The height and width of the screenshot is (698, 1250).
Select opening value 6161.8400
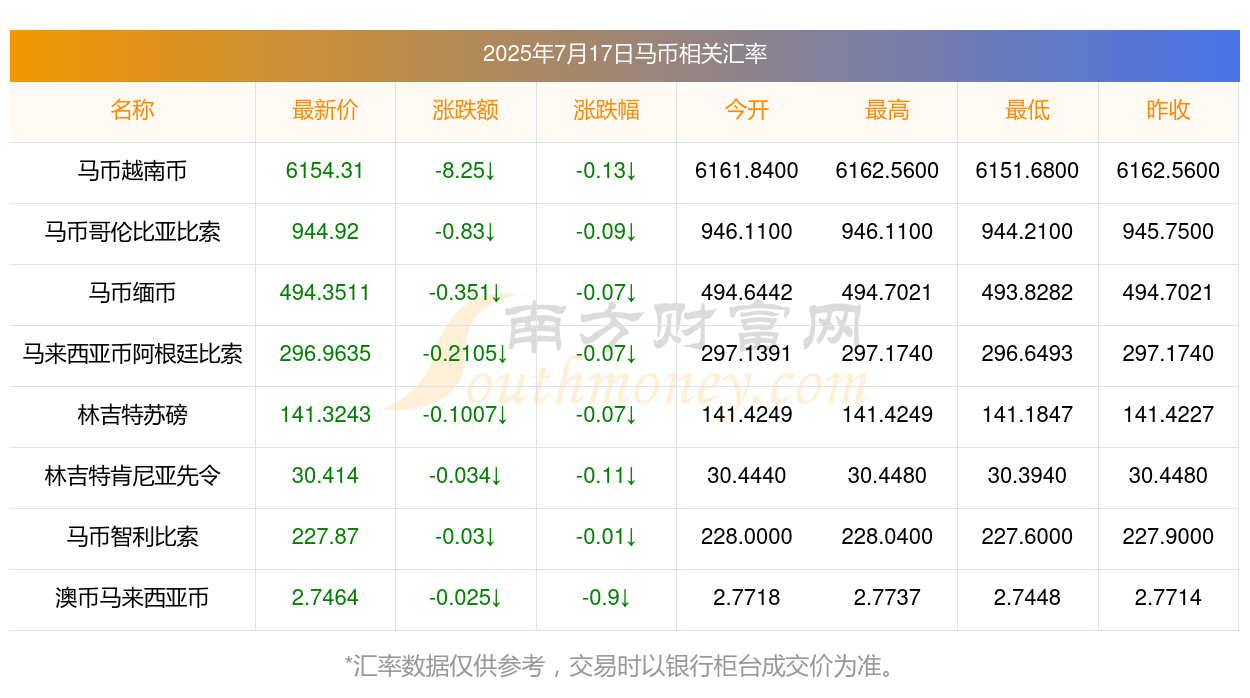pos(747,171)
